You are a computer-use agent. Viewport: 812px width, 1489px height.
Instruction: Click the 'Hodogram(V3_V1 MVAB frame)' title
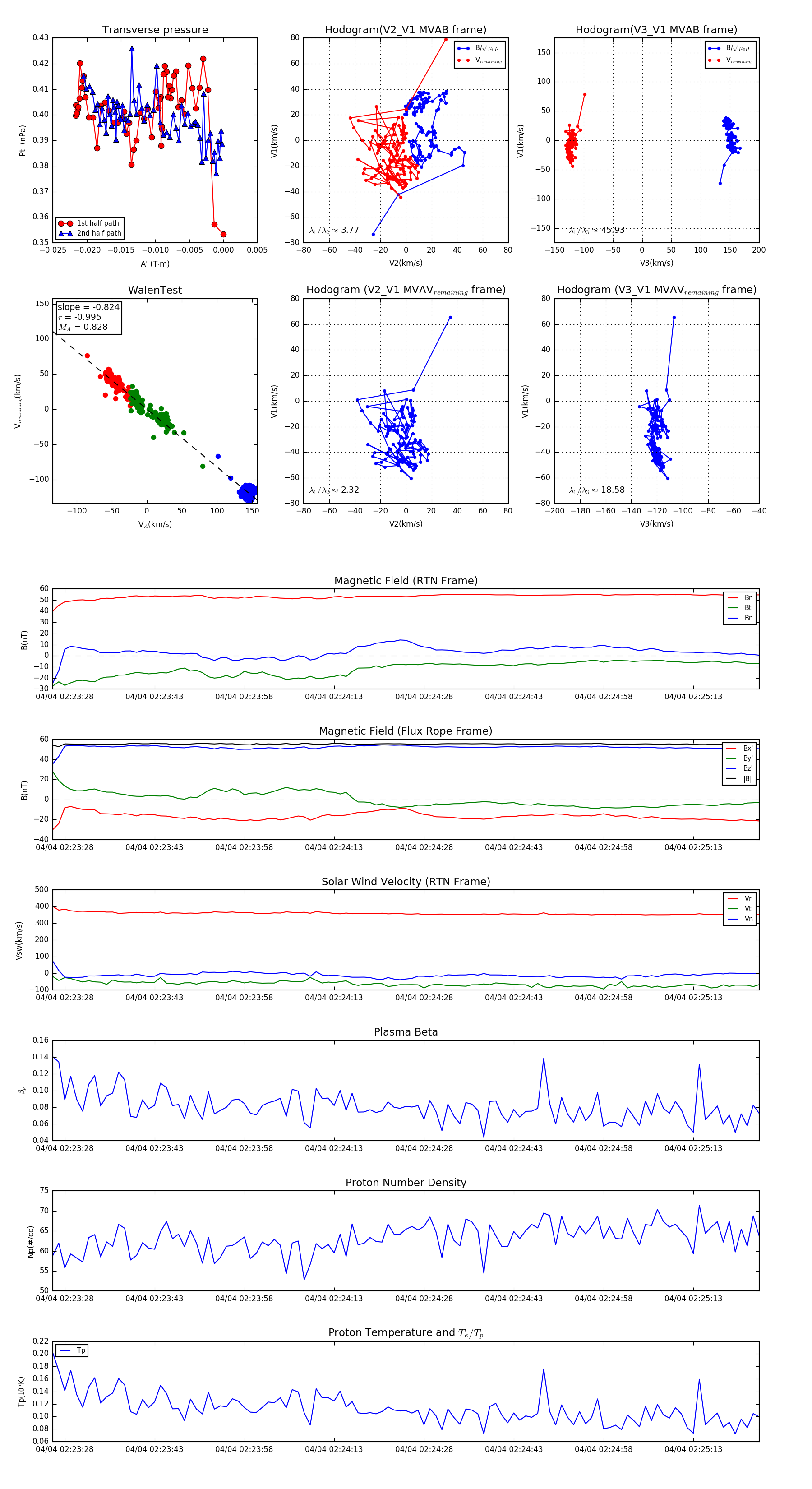click(x=656, y=30)
